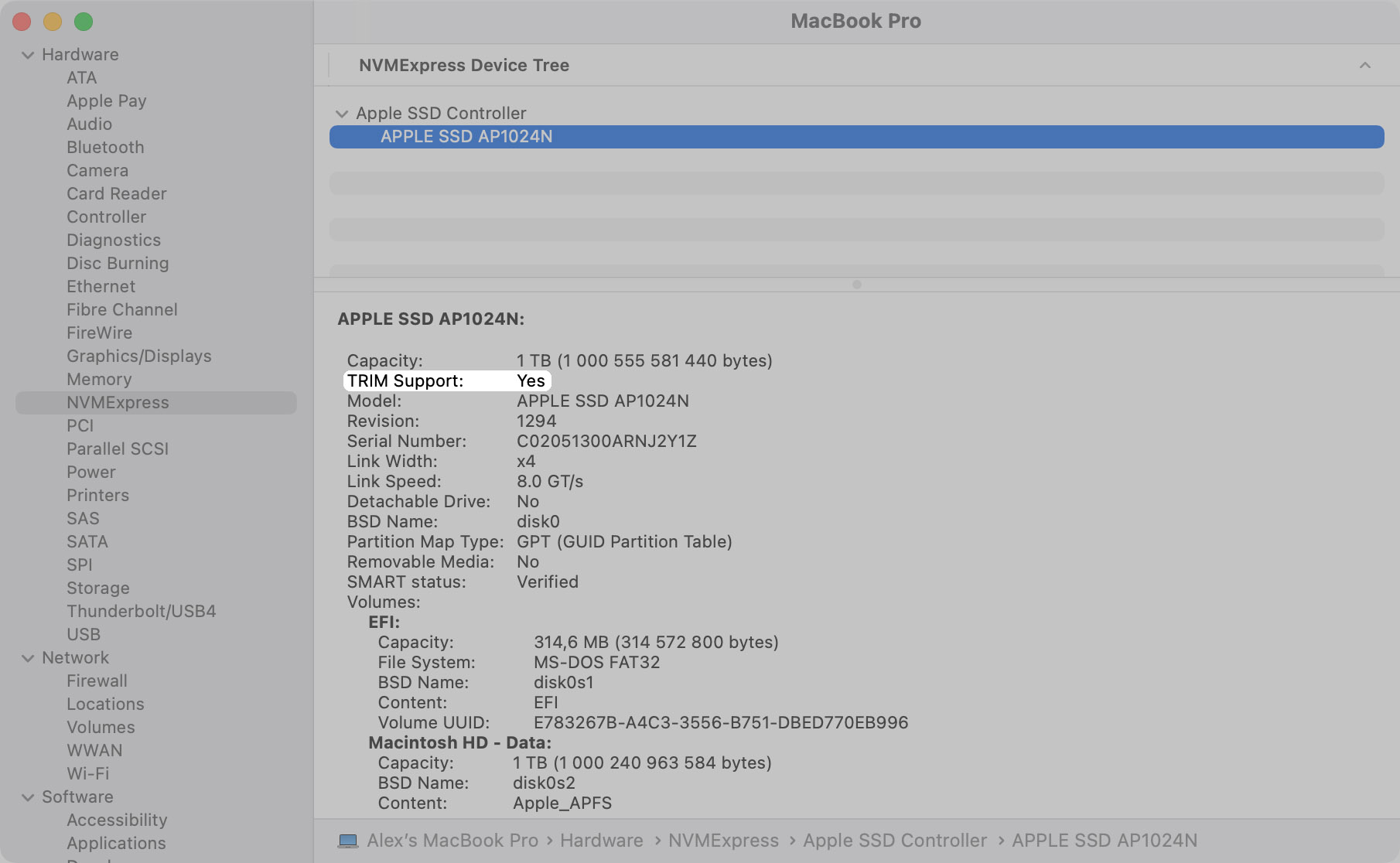Select Memory in the sidebar
1400x863 pixels.
point(99,379)
